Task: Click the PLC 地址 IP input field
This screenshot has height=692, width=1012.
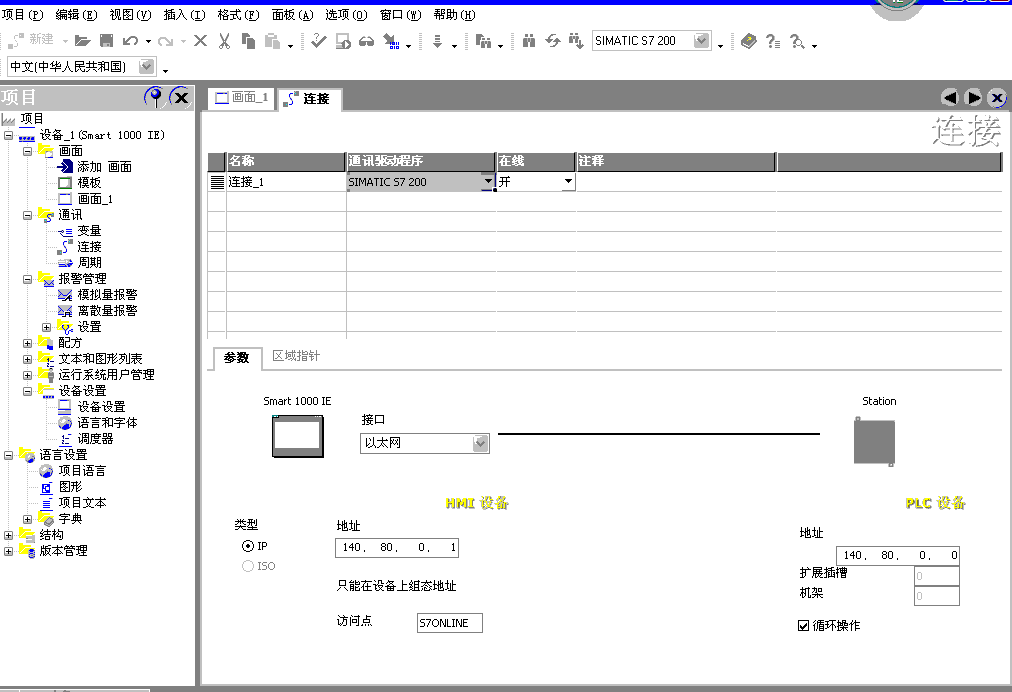Action: tap(898, 555)
